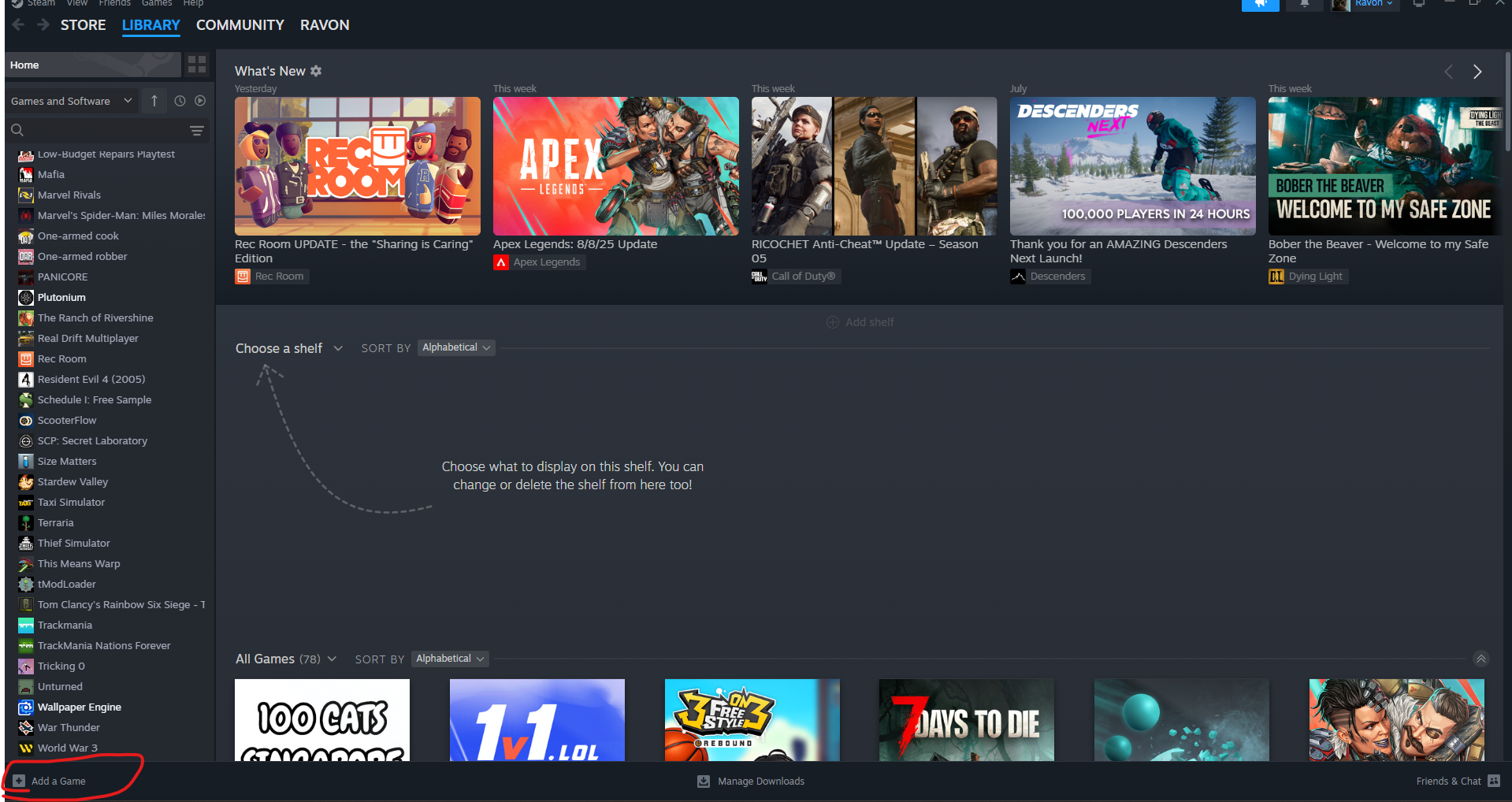Open the RAVON profile tab
This screenshot has height=802, width=1512.
(325, 25)
